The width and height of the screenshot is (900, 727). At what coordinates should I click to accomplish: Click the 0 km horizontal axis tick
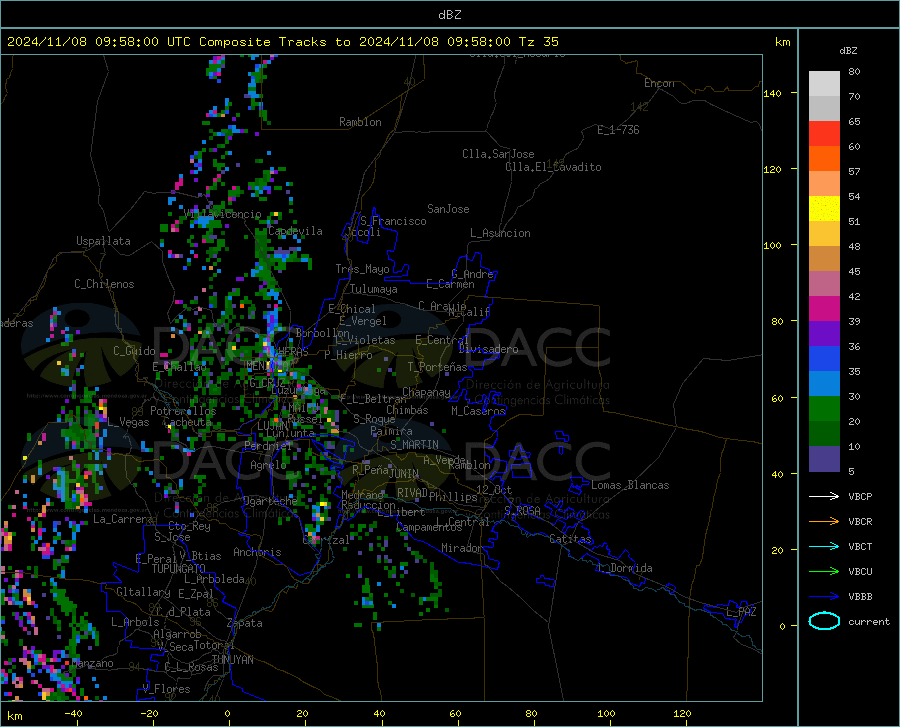228,714
